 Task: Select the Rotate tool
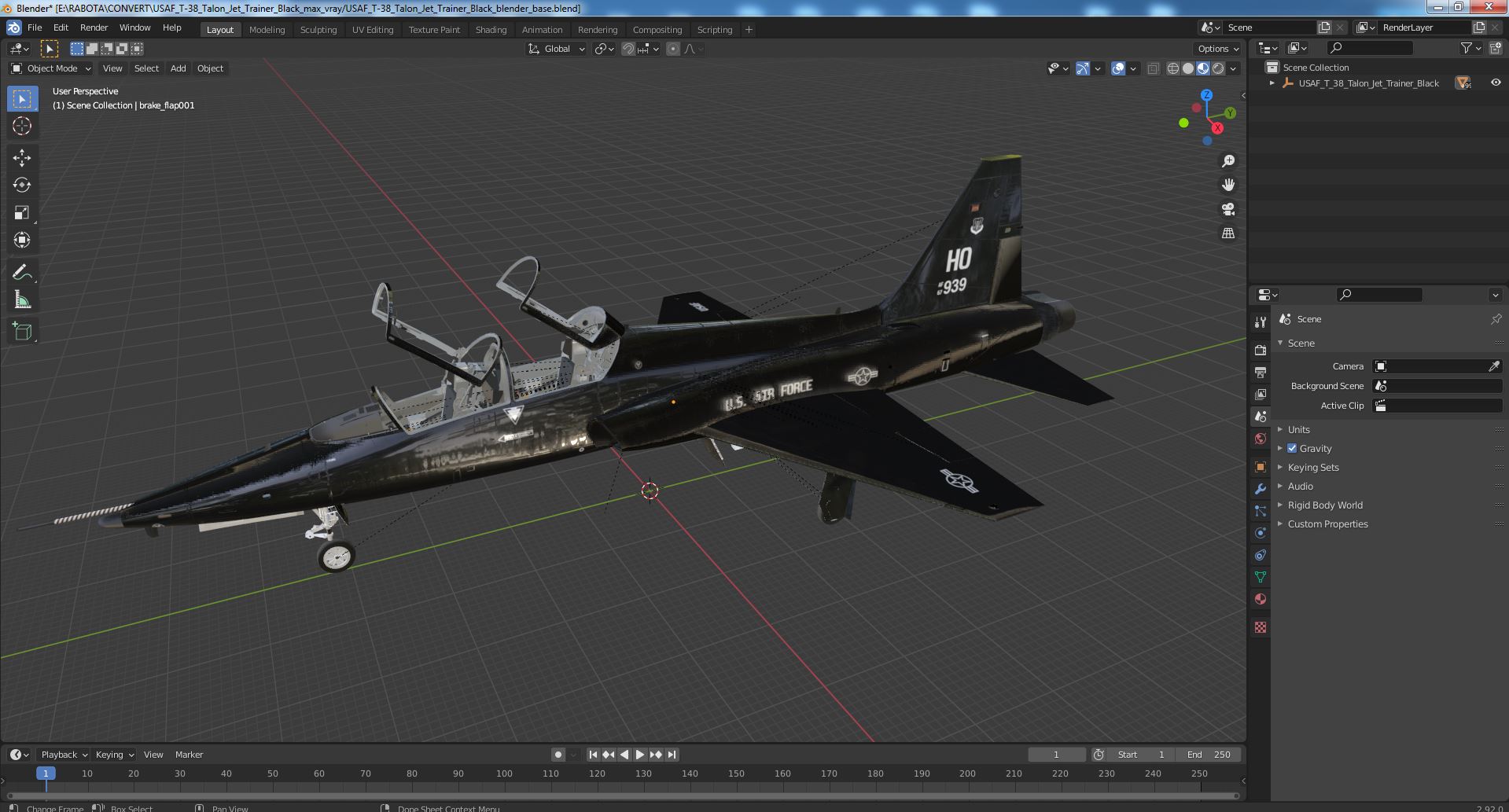pos(22,185)
